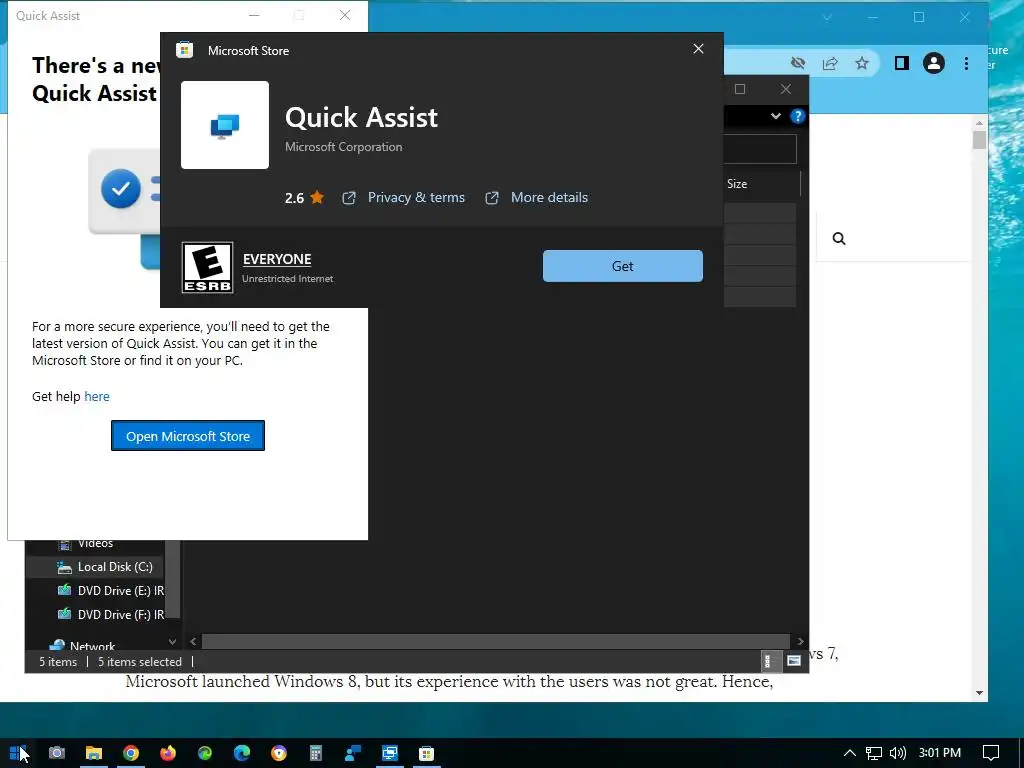
Task: Open the notification center icon
Action: click(991, 753)
